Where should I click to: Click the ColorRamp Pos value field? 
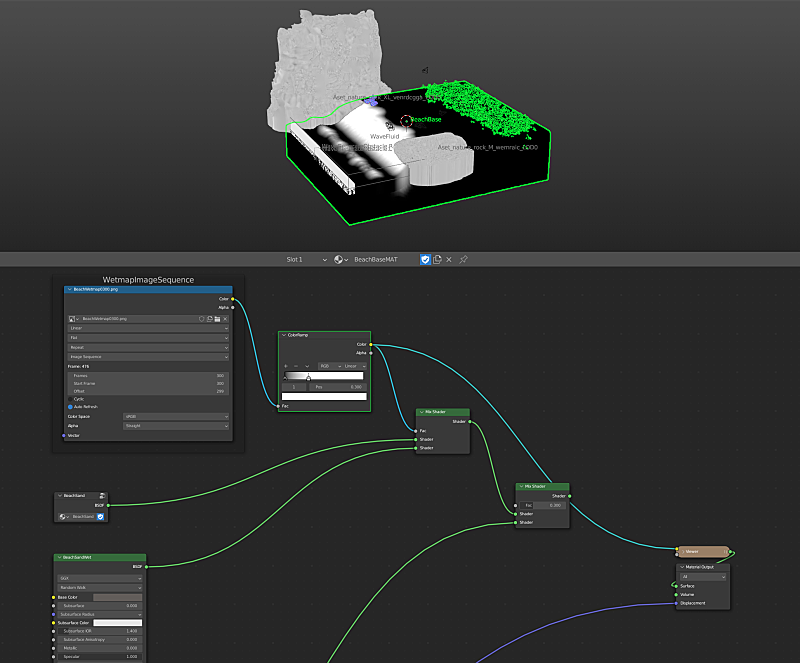[x=338, y=386]
